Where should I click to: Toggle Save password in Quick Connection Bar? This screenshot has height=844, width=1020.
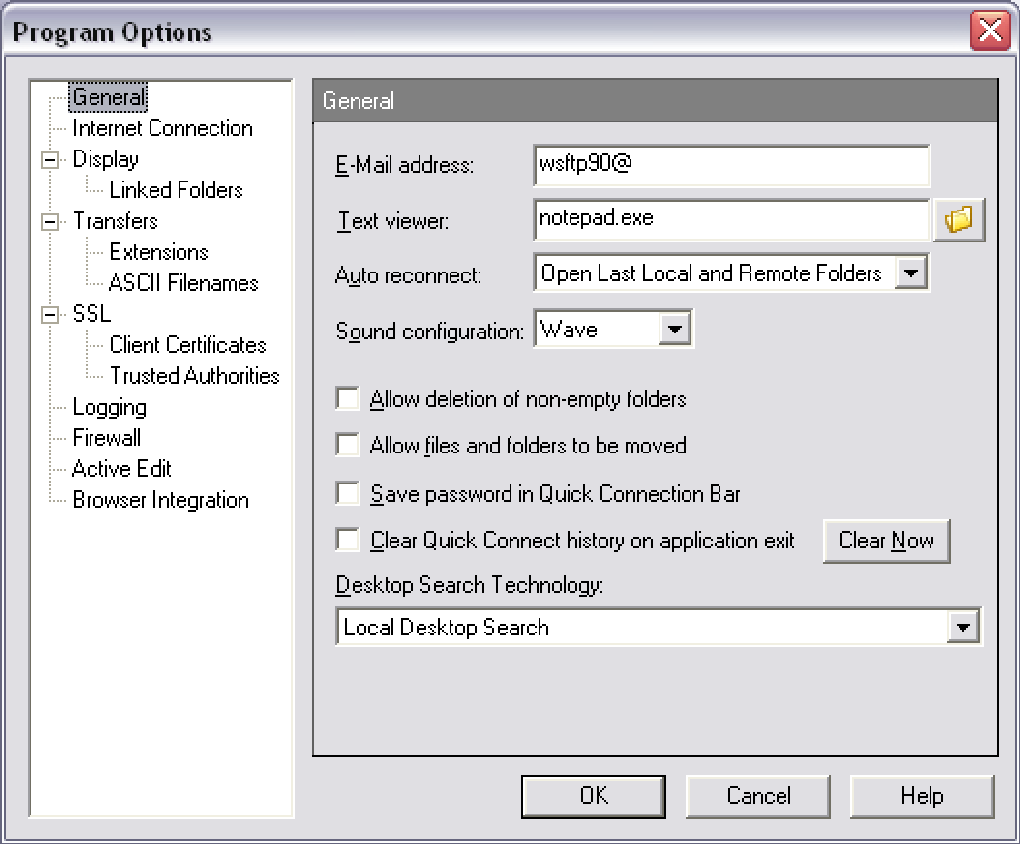pos(347,493)
